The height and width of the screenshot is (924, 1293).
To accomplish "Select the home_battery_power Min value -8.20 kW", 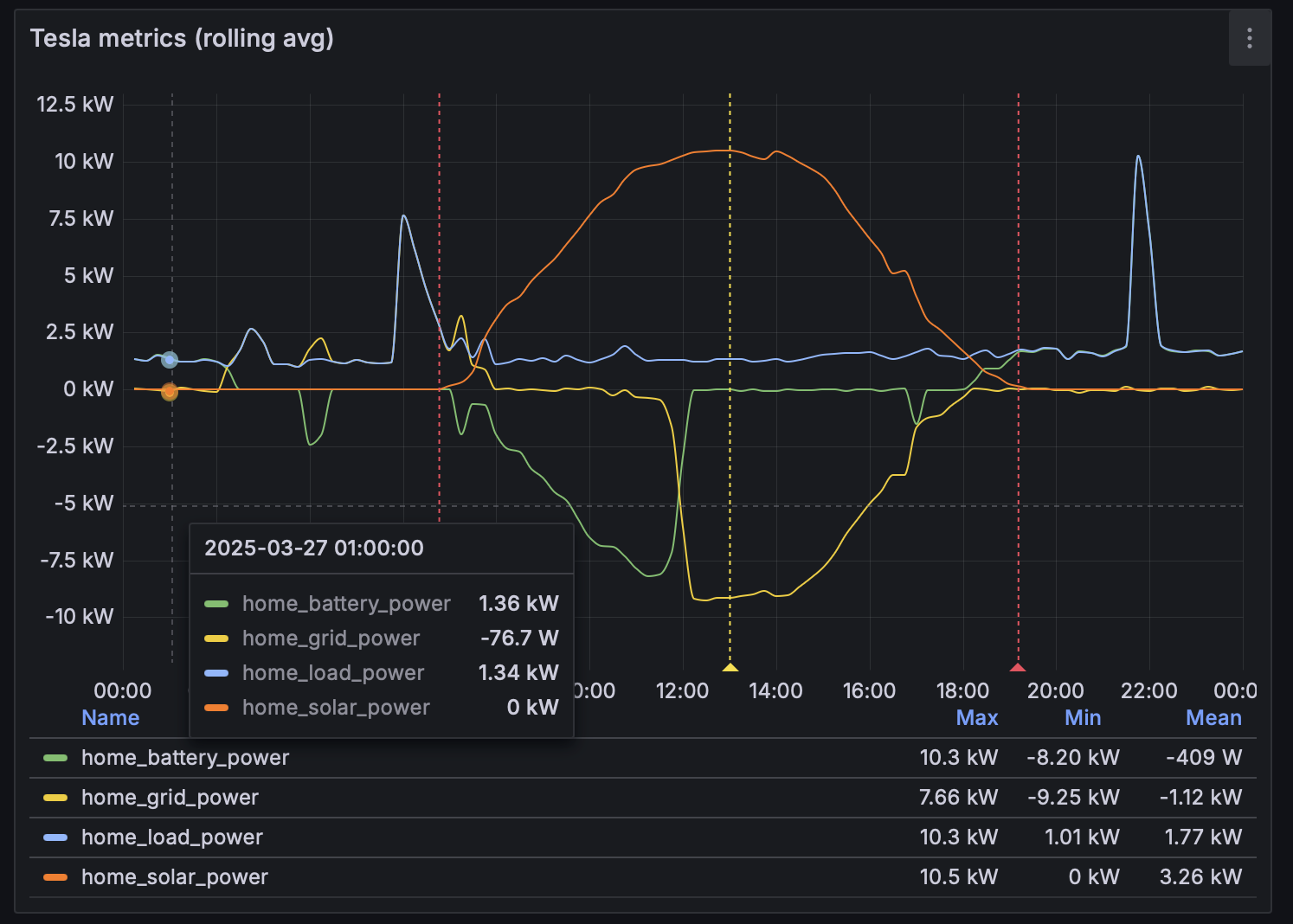I will (1073, 758).
